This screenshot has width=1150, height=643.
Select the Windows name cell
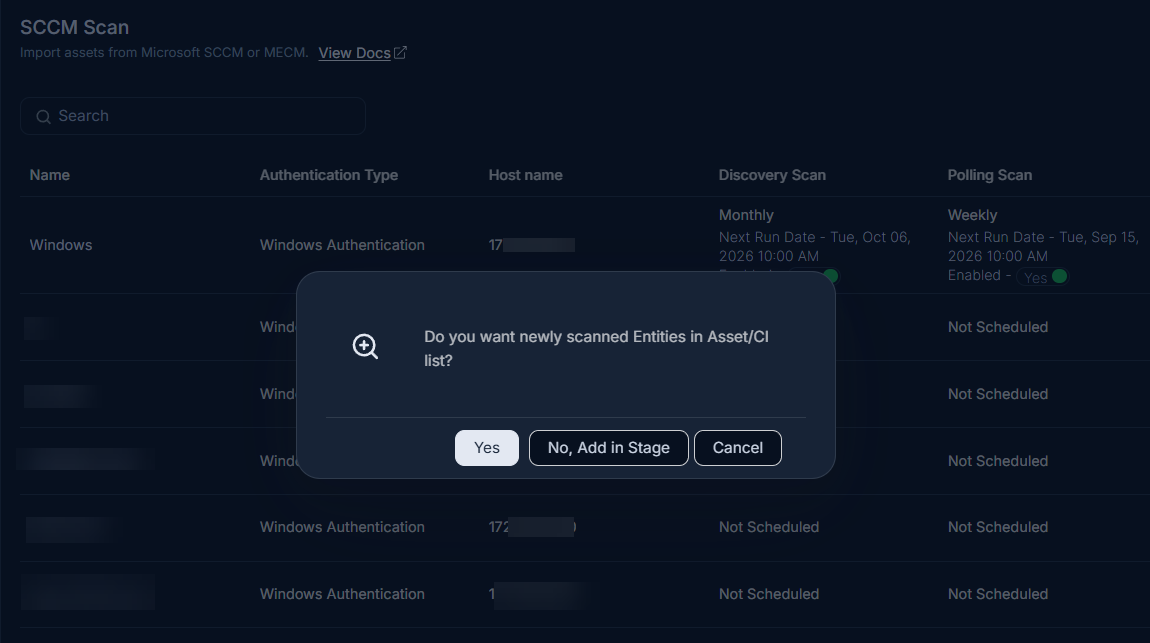[x=61, y=245]
